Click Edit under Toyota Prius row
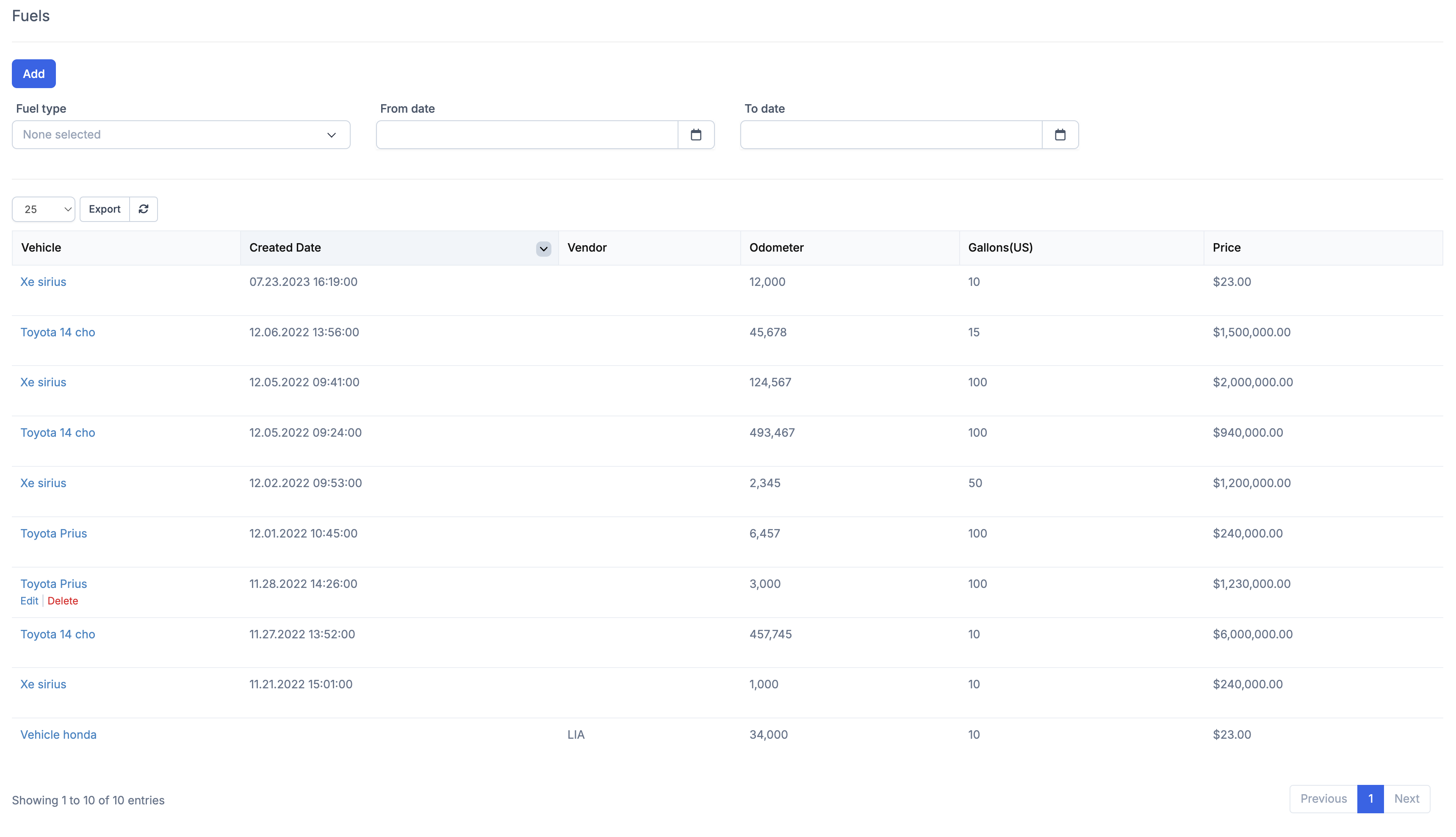This screenshot has height=837, width=1456. [29, 601]
